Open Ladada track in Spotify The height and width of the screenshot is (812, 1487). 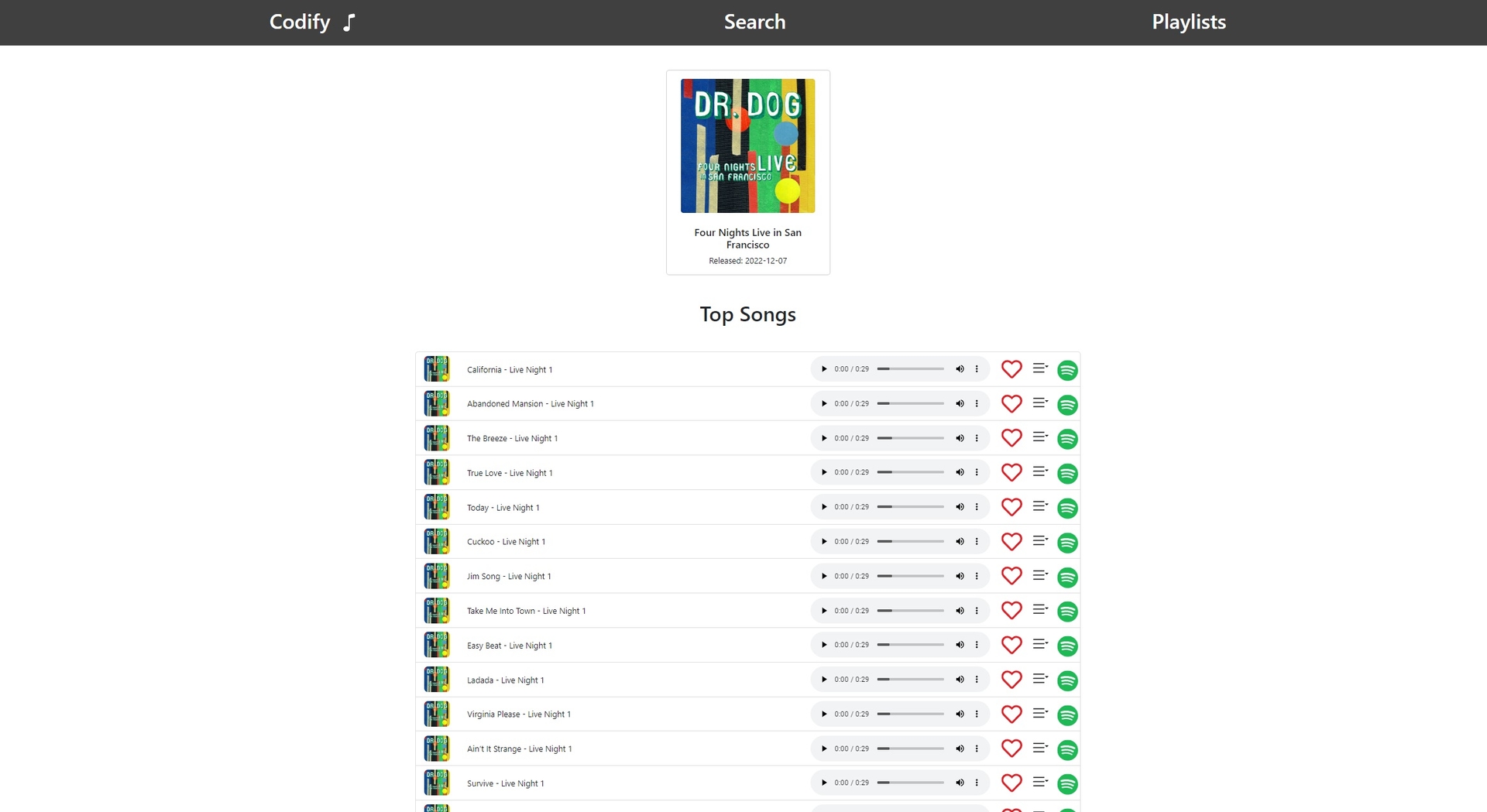click(1067, 681)
